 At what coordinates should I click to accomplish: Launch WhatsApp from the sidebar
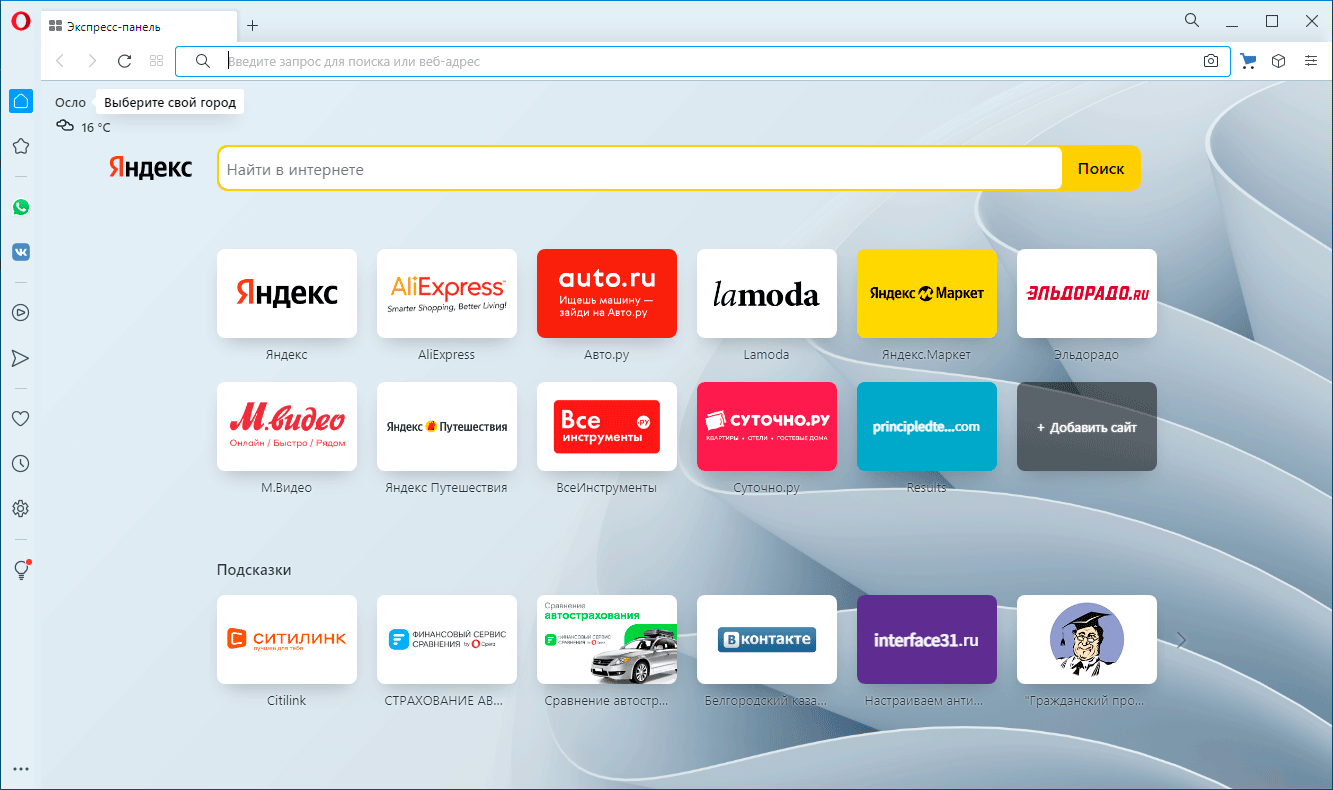coord(20,207)
